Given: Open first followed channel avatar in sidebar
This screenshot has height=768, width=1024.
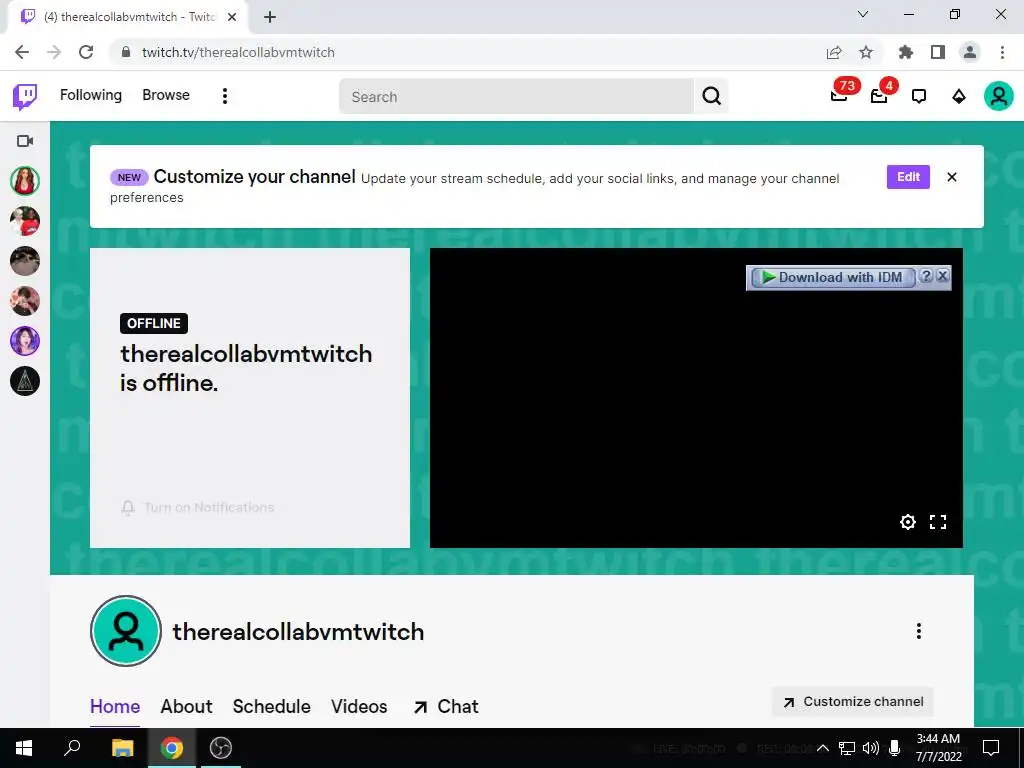Looking at the screenshot, I should 25,181.
